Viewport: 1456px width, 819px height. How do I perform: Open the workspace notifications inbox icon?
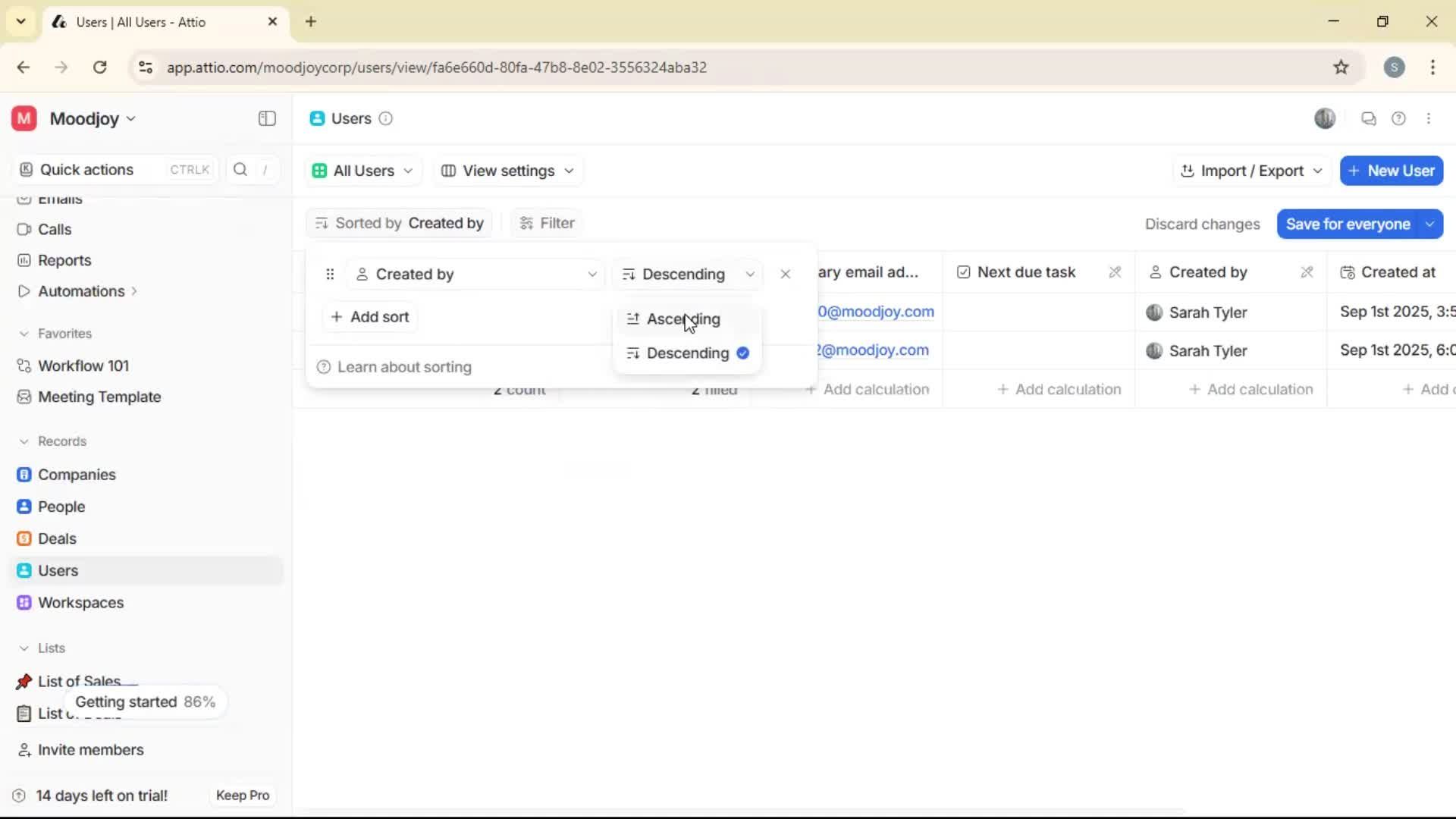pyautogui.click(x=1368, y=118)
